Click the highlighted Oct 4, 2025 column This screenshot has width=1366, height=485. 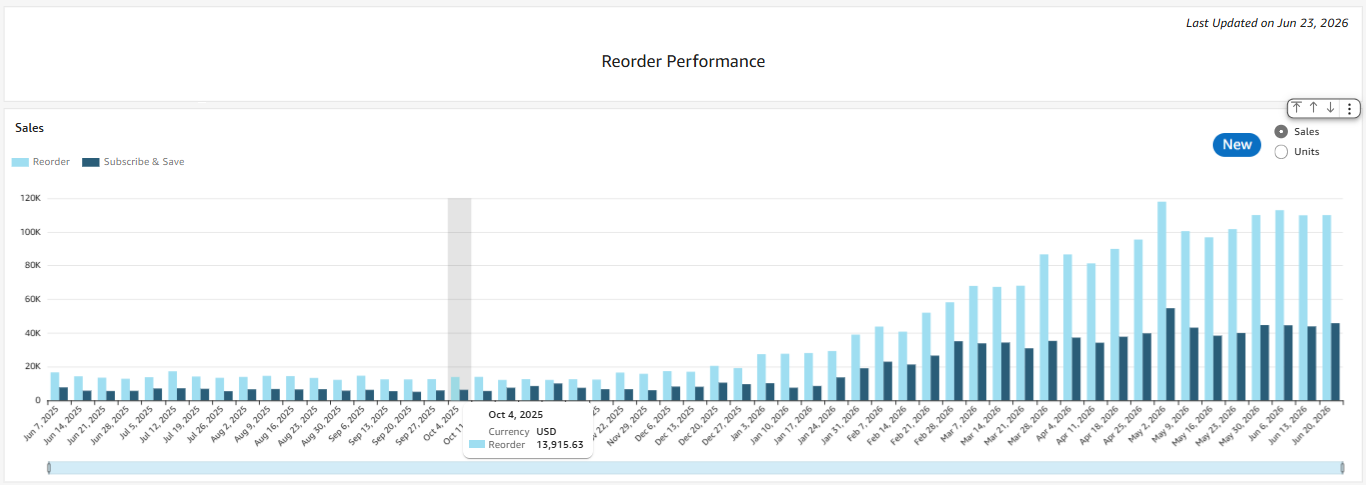point(459,299)
